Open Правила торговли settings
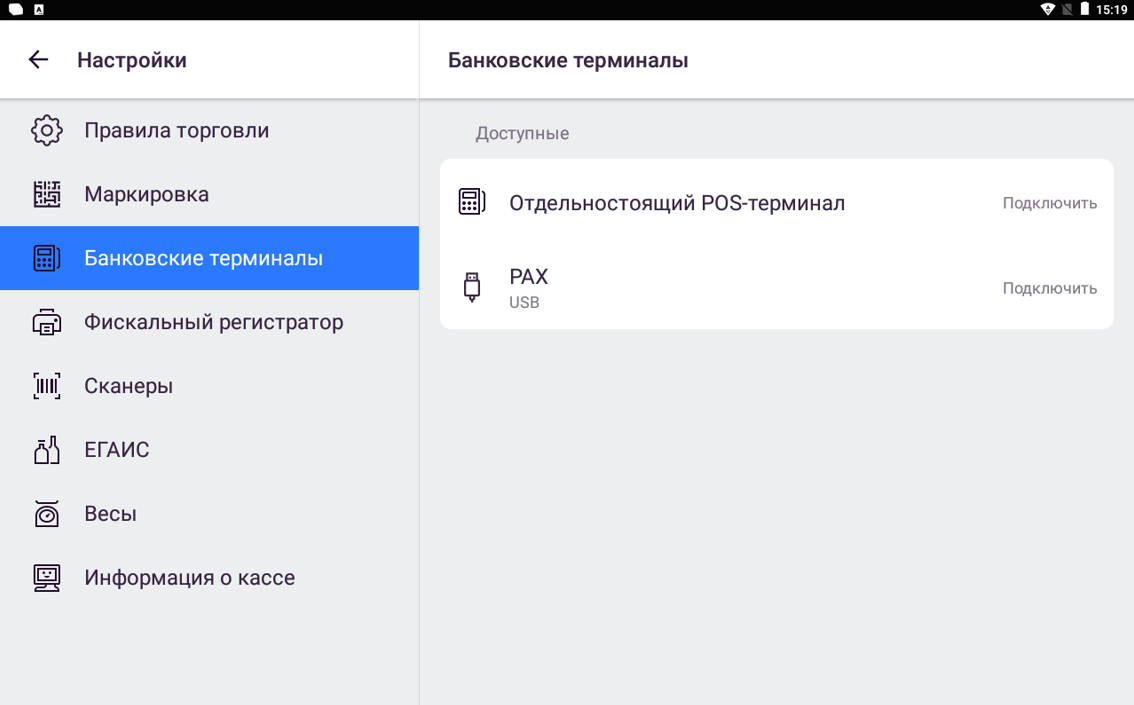The image size is (1134, 705). pos(176,130)
